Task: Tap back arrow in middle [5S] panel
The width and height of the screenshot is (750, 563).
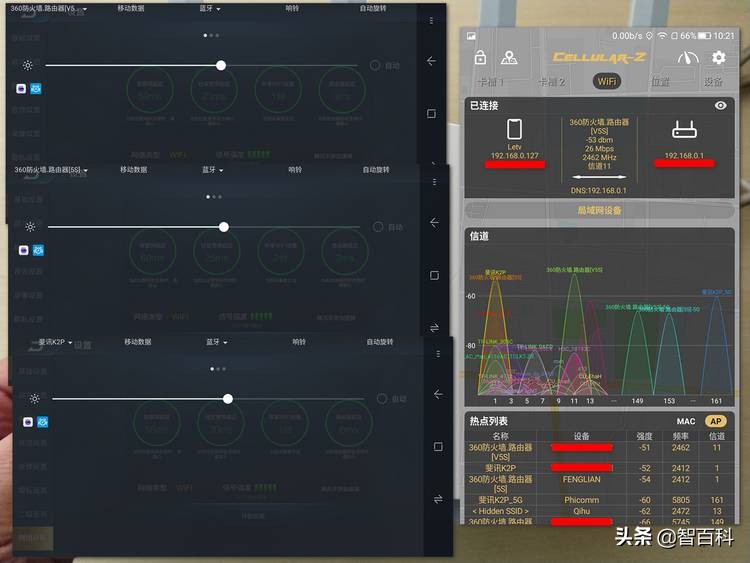Action: (x=434, y=222)
